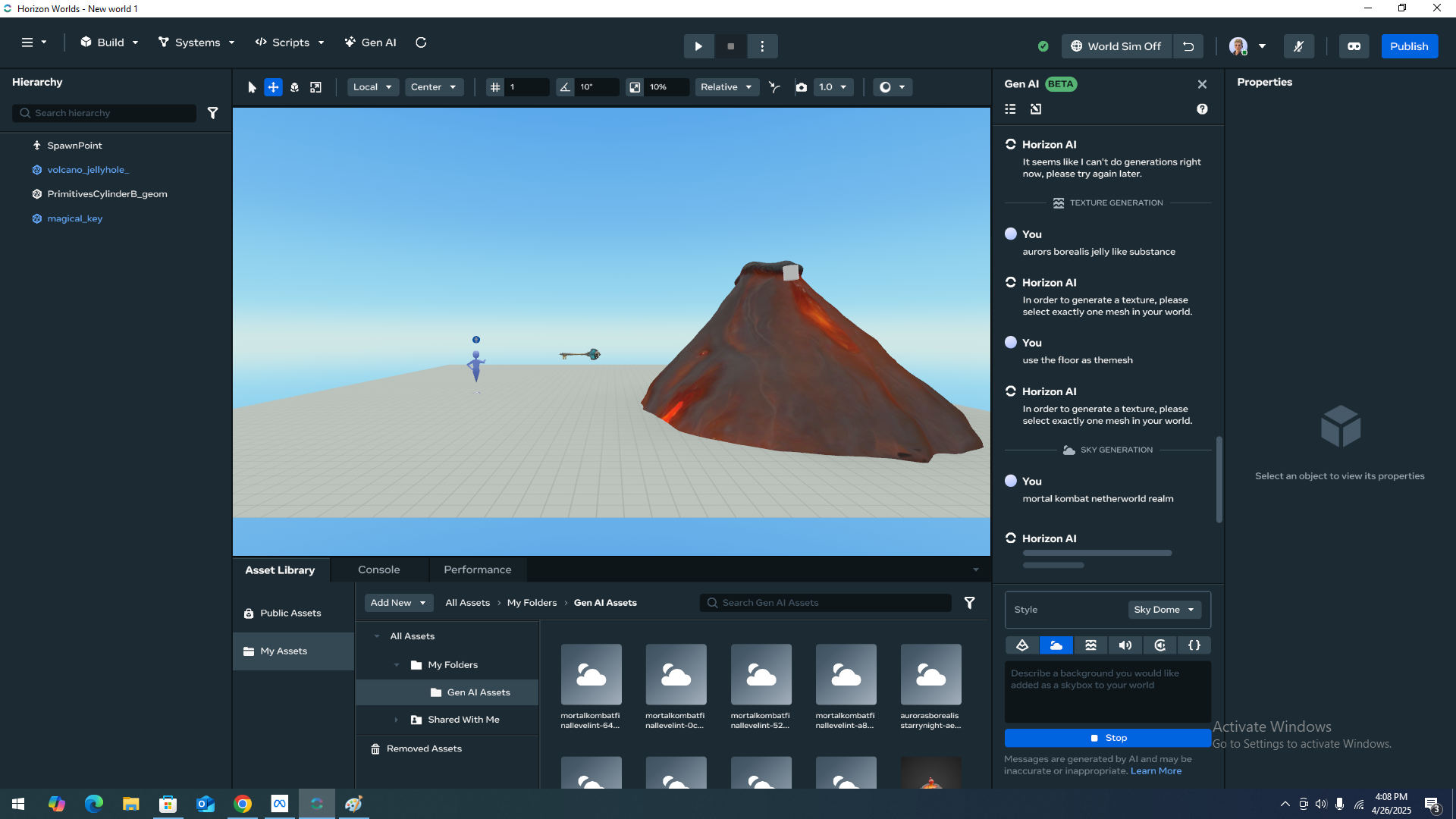Select the Move tool in viewport toolbar
Image resolution: width=1456 pixels, height=819 pixels.
coord(273,87)
